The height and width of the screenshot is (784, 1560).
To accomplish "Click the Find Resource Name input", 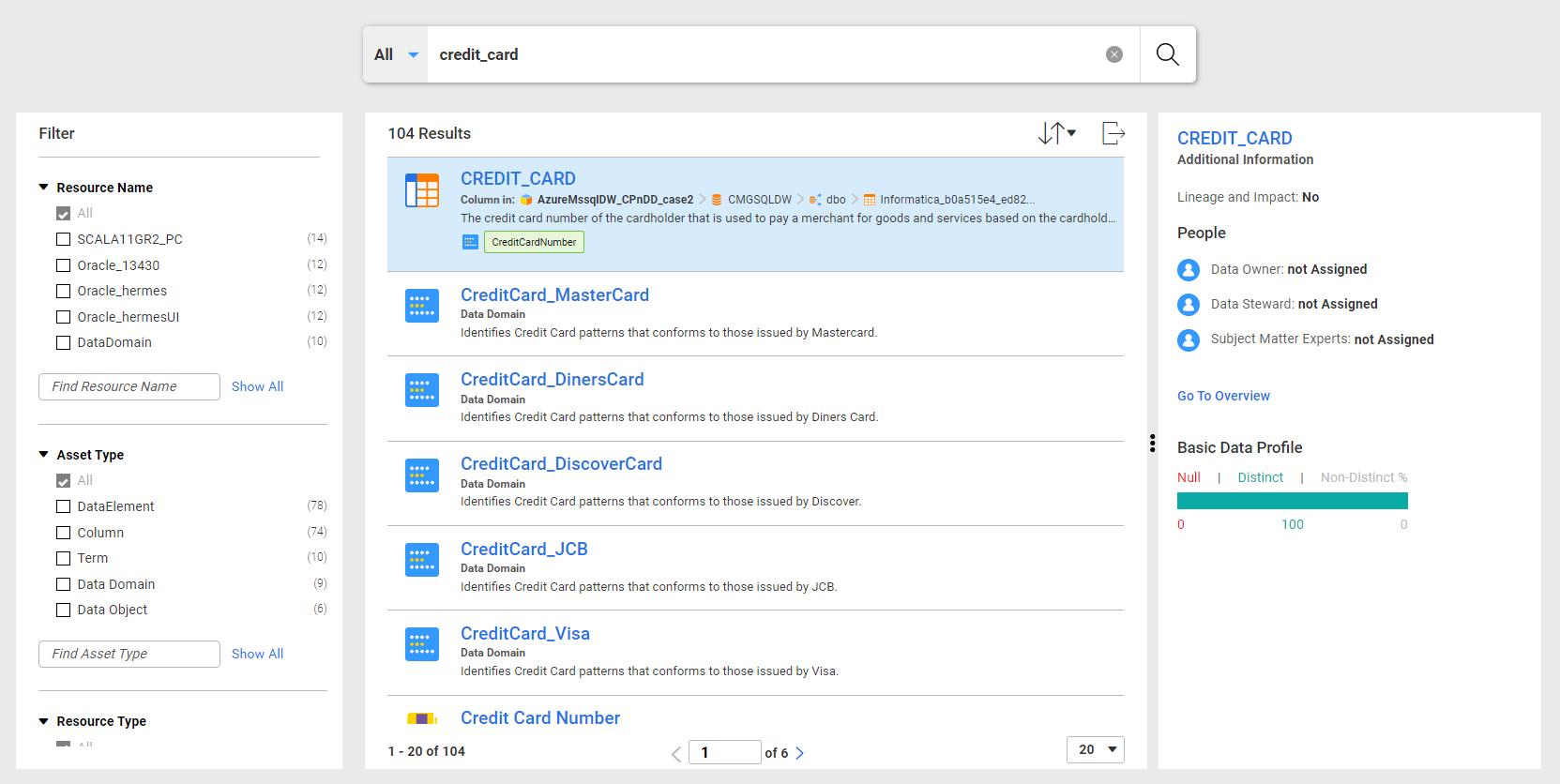I will [x=129, y=386].
